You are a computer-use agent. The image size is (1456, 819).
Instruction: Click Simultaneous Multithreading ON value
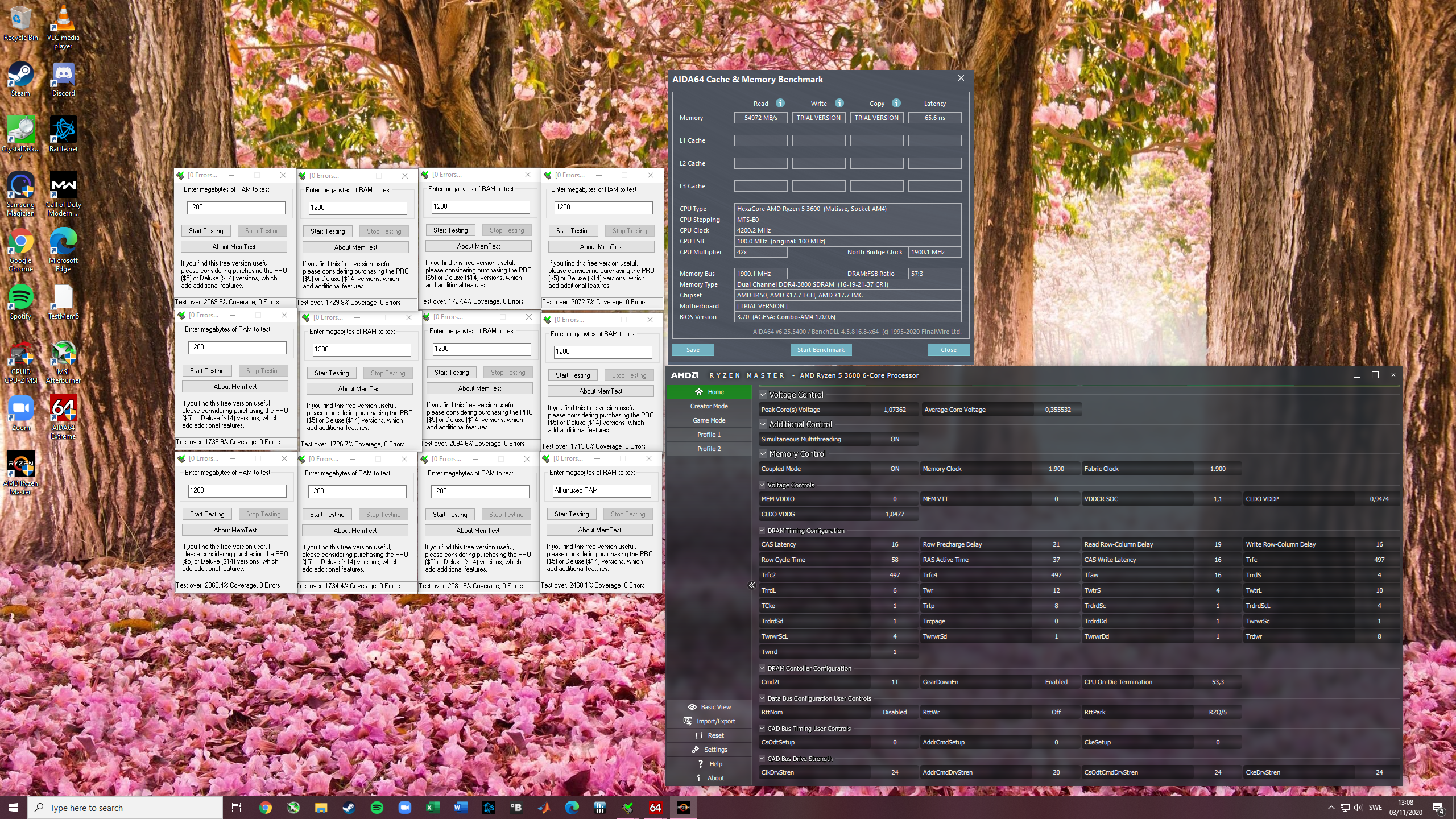(x=895, y=439)
